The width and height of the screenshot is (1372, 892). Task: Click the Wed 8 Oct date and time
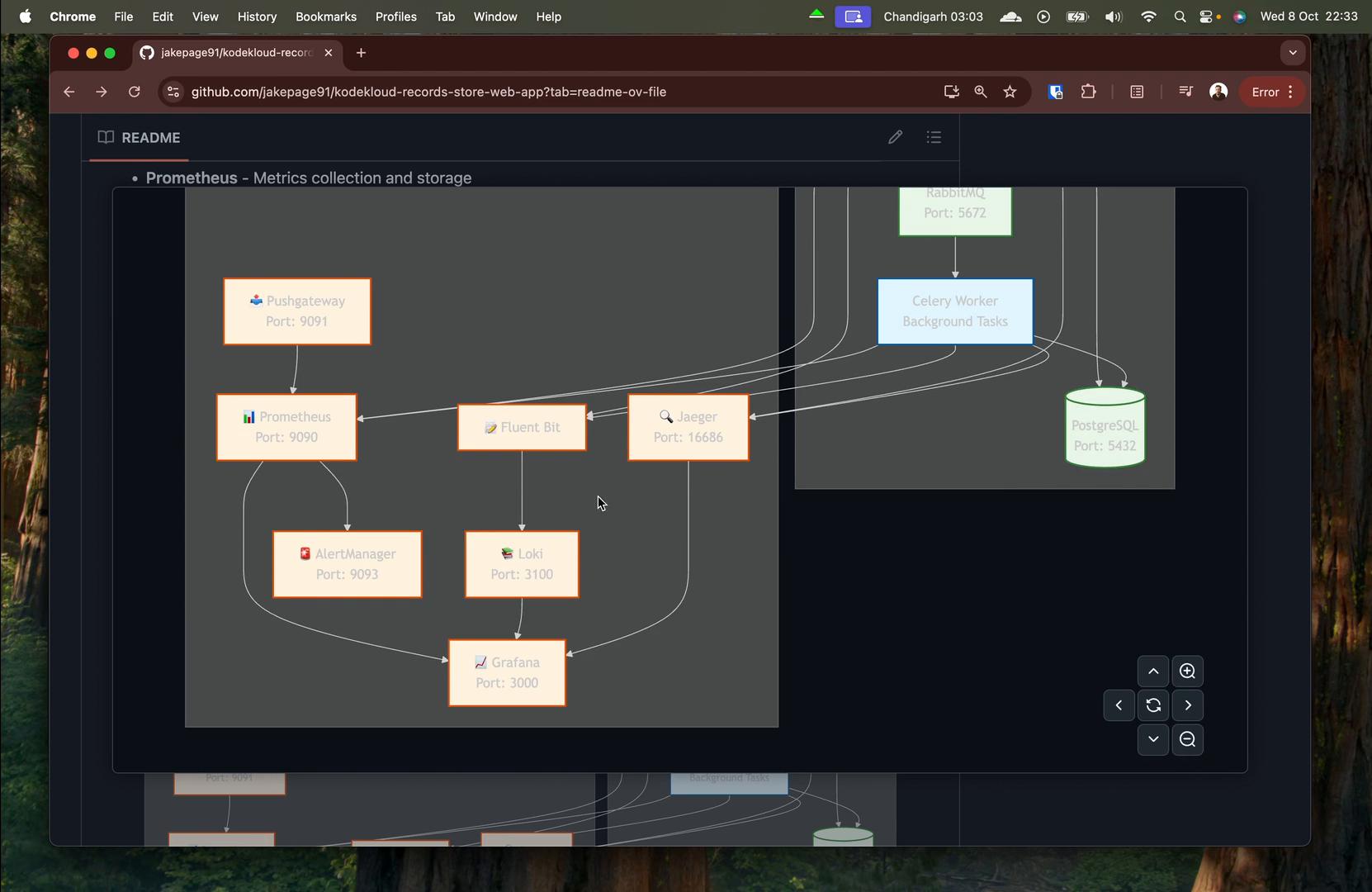[1308, 17]
